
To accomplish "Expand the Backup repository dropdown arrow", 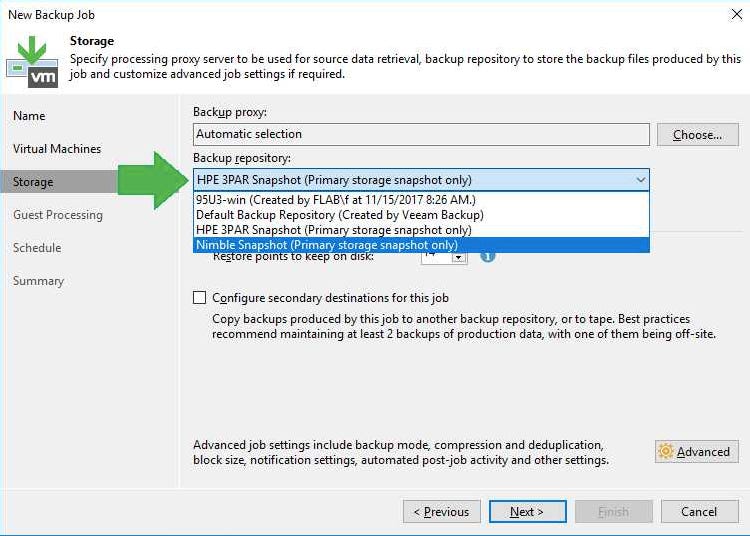I will point(640,180).
